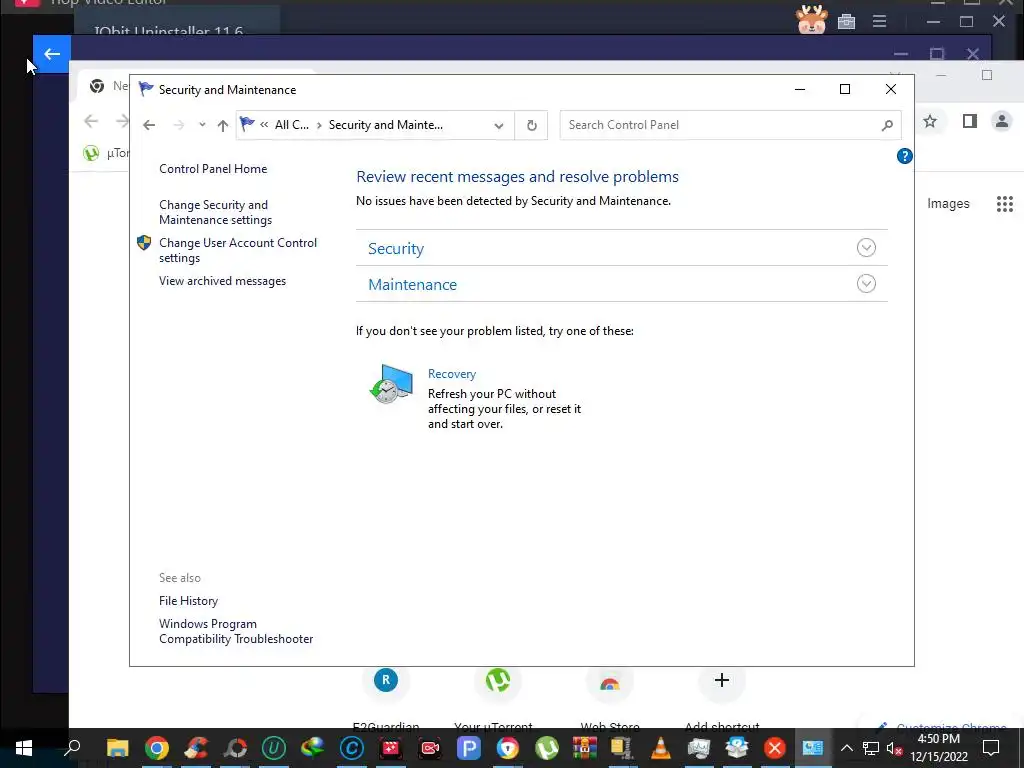Viewport: 1024px width, 768px height.
Task: Open VLC media player from taskbar
Action: pos(661,748)
